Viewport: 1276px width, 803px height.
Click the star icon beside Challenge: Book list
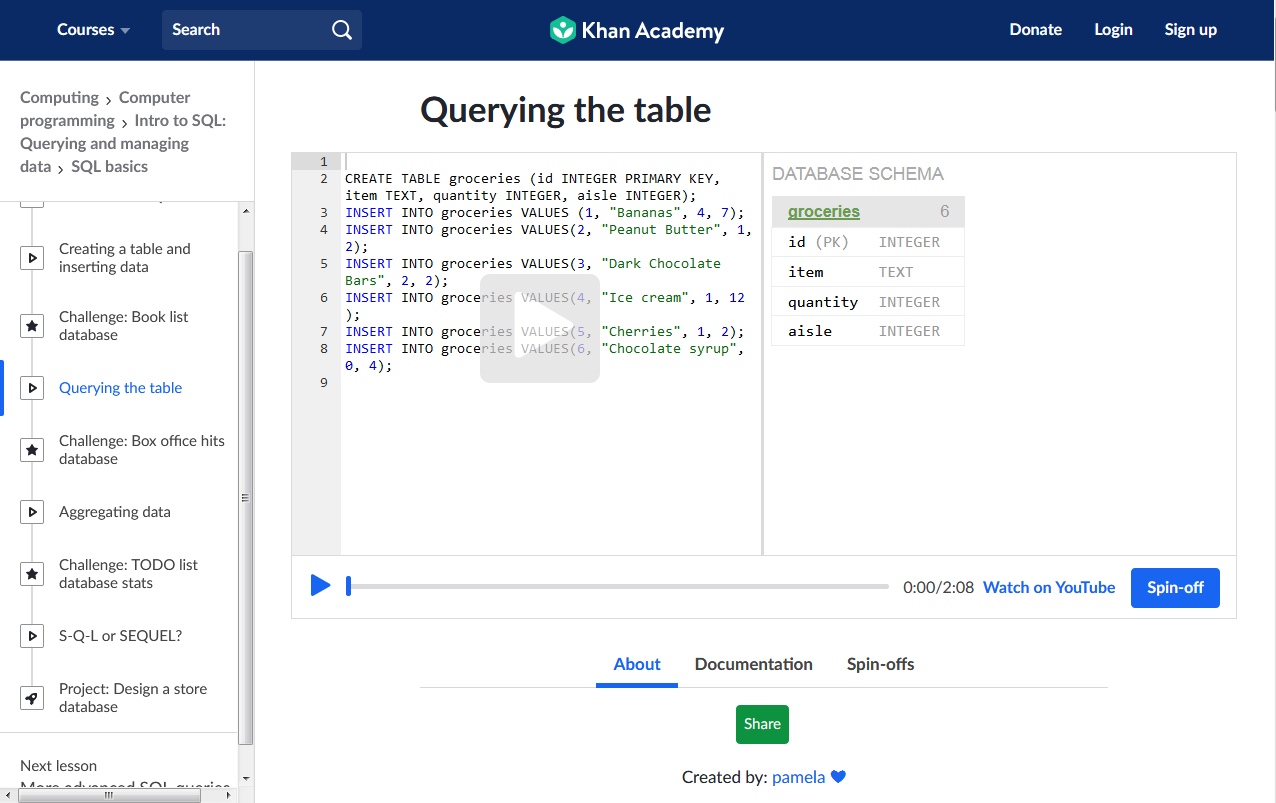(32, 326)
